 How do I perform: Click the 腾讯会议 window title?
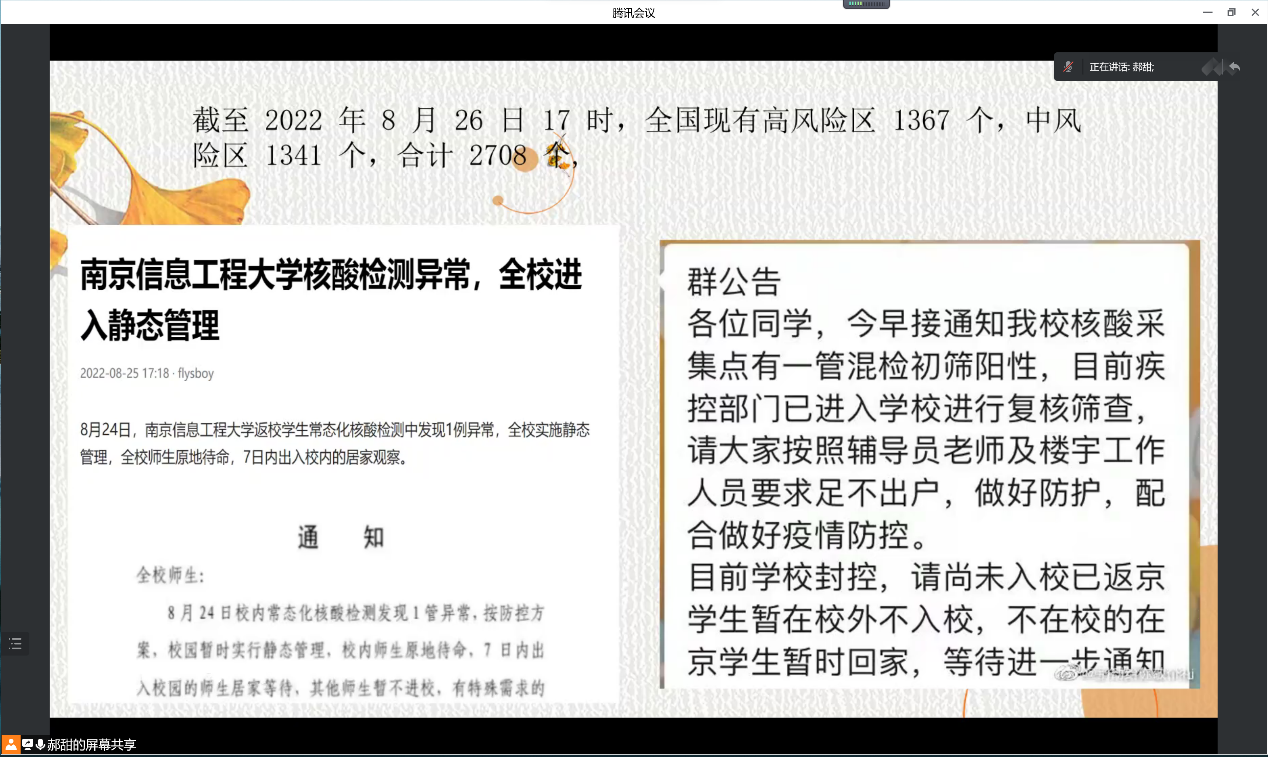coord(634,13)
